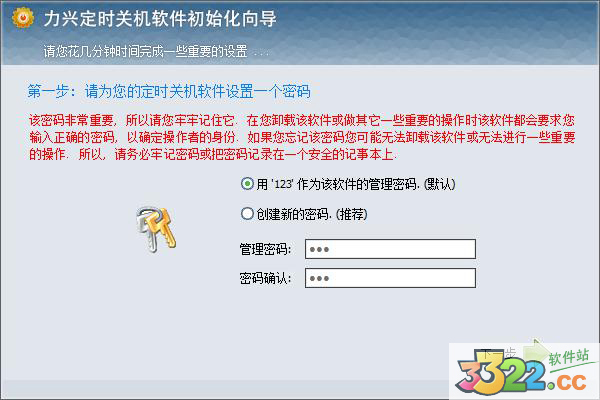Screen dimensions: 600x400
Task: Select the default '123' password radio option
Action: point(247,184)
